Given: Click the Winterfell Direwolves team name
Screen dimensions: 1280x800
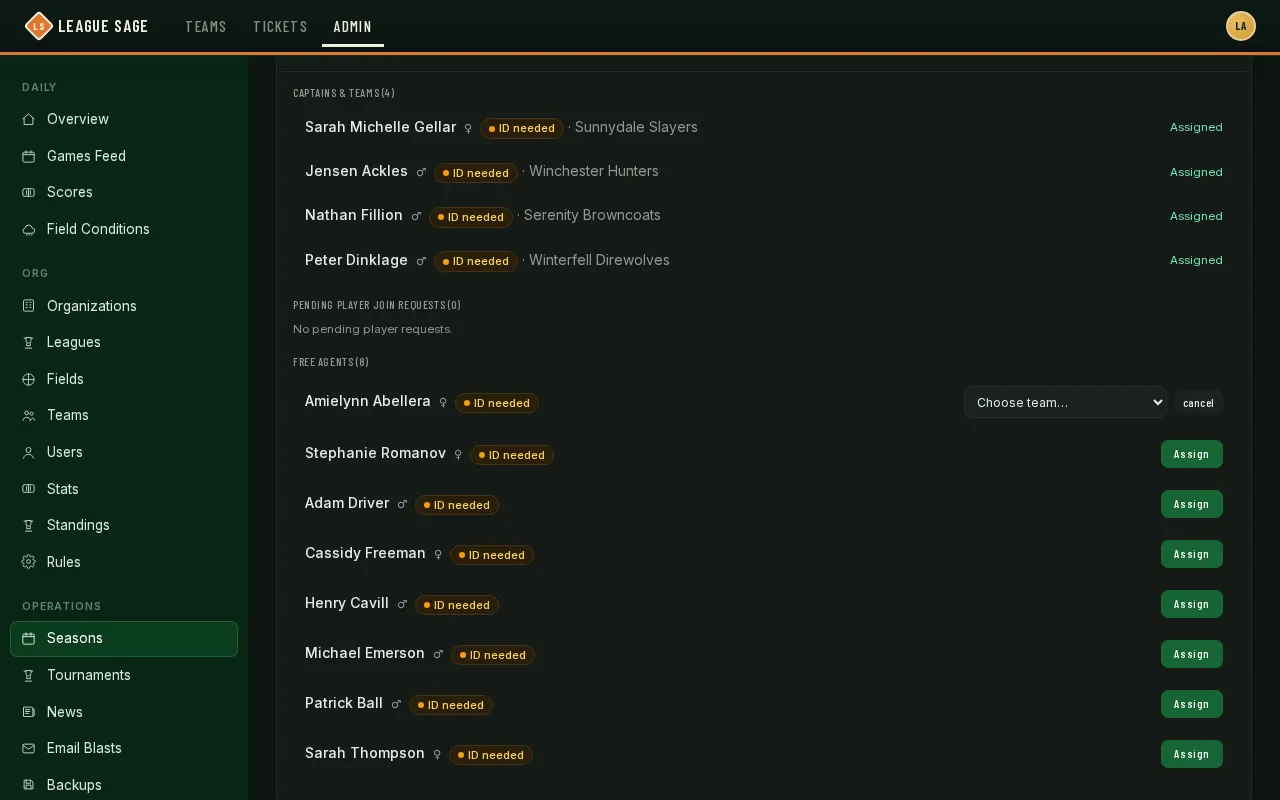Looking at the screenshot, I should [x=599, y=260].
